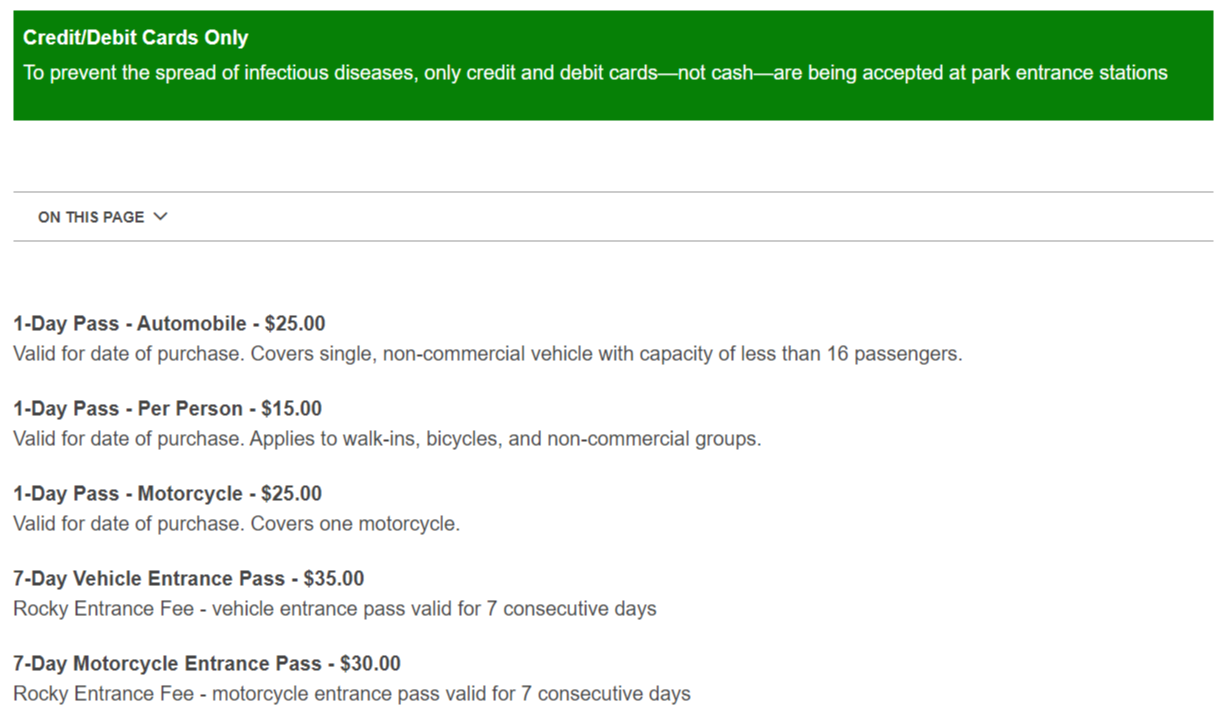Select the 1-Day Pass - Per Person heading
The image size is (1224, 721).
pyautogui.click(x=128, y=409)
